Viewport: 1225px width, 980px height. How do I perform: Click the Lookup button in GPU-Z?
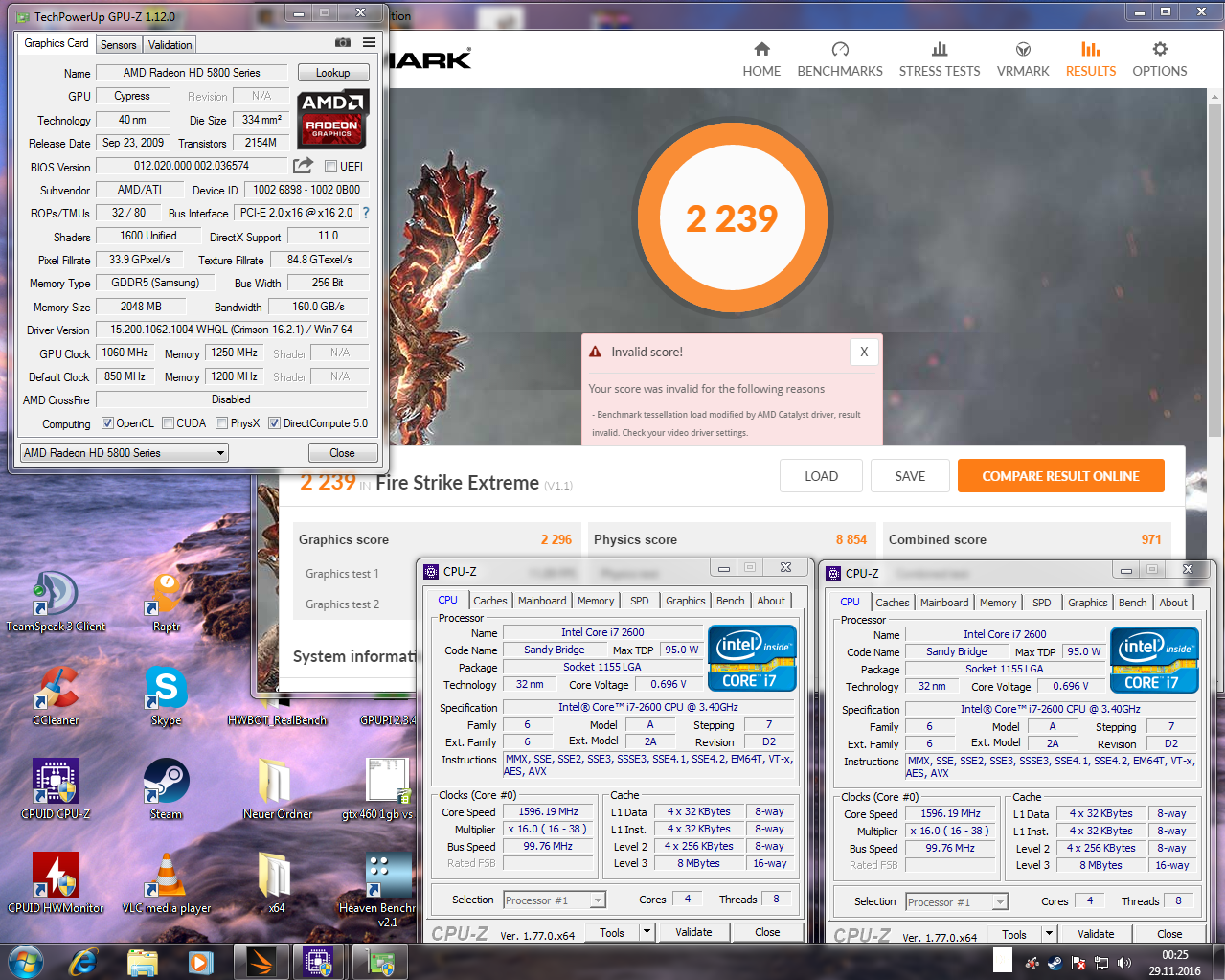pos(332,73)
